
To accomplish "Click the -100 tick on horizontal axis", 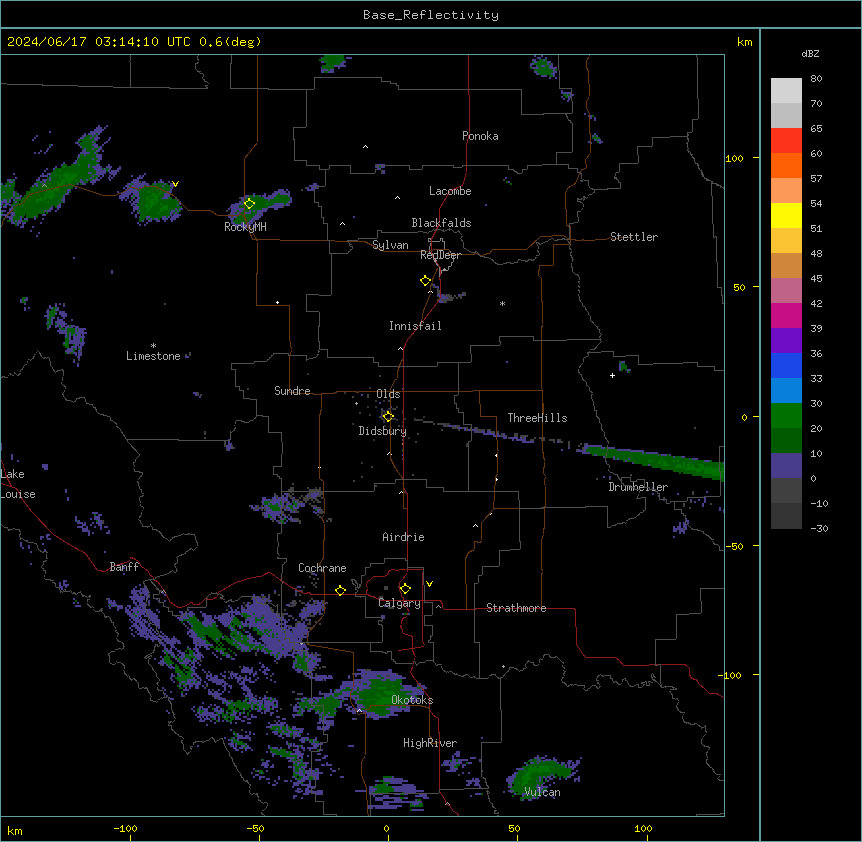I will point(125,828).
